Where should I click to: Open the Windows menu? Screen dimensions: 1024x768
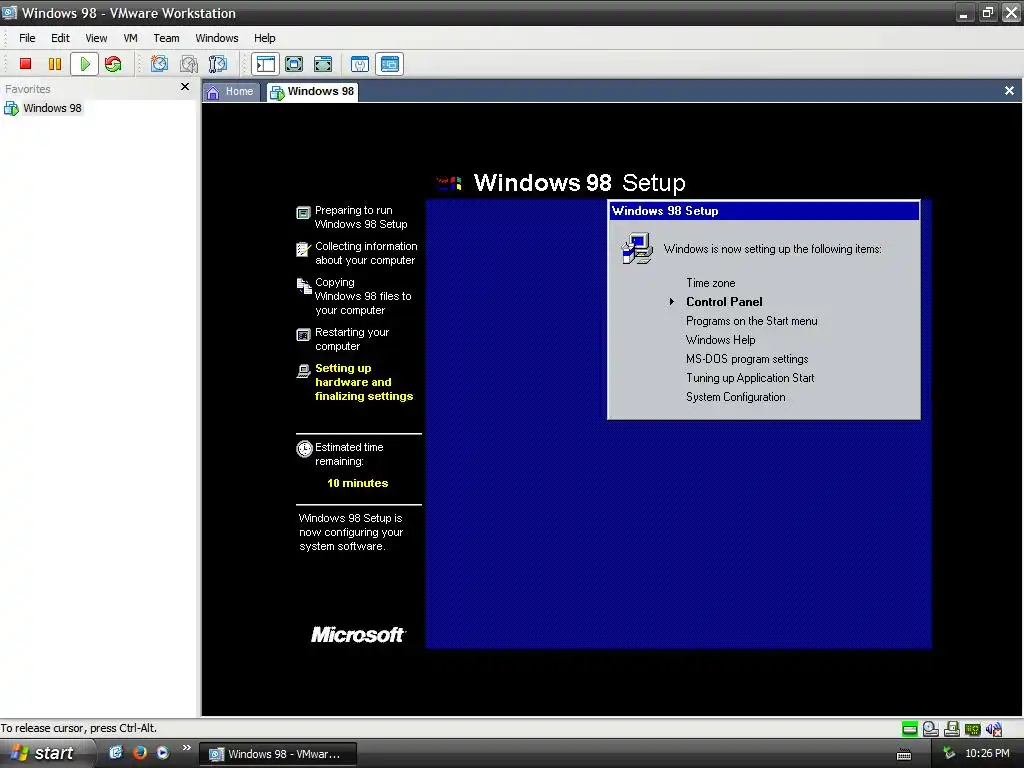(x=217, y=38)
